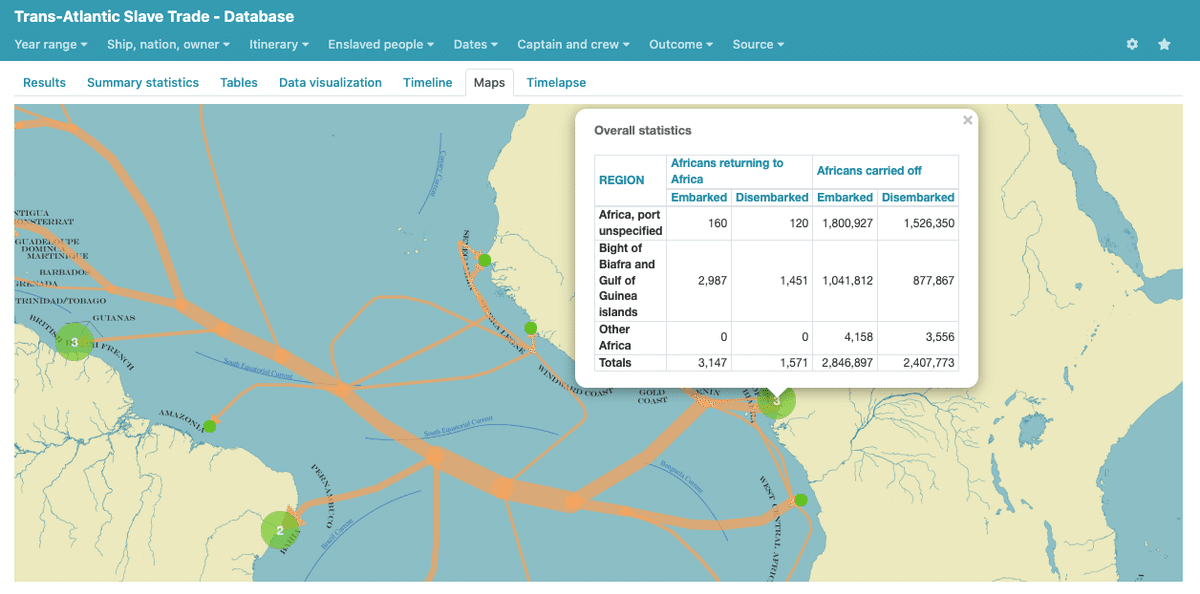Click the value 4,158
The height and width of the screenshot is (594, 1200).
click(857, 338)
